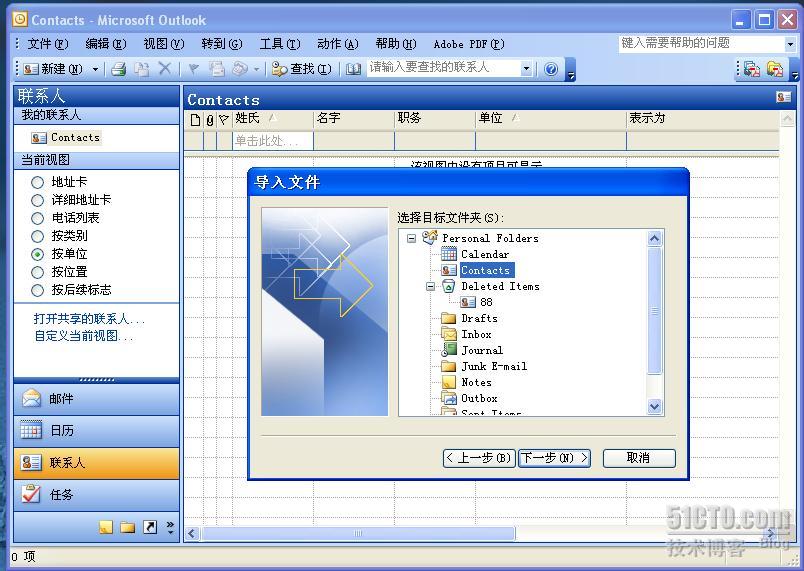Open the 编辑(E) menu
Image resolution: width=804 pixels, height=571 pixels.
(106, 44)
